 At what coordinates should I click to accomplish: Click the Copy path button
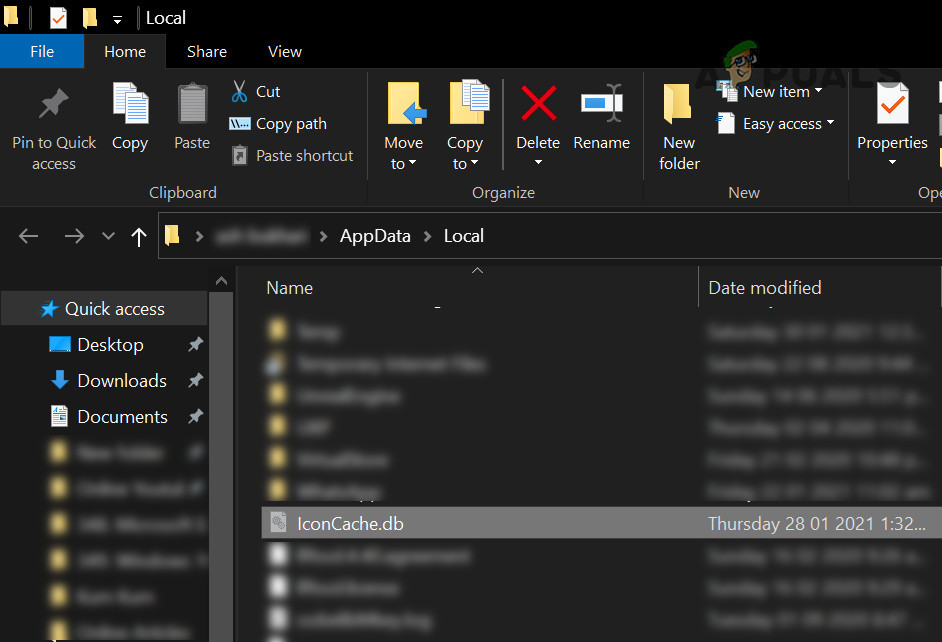coord(278,124)
